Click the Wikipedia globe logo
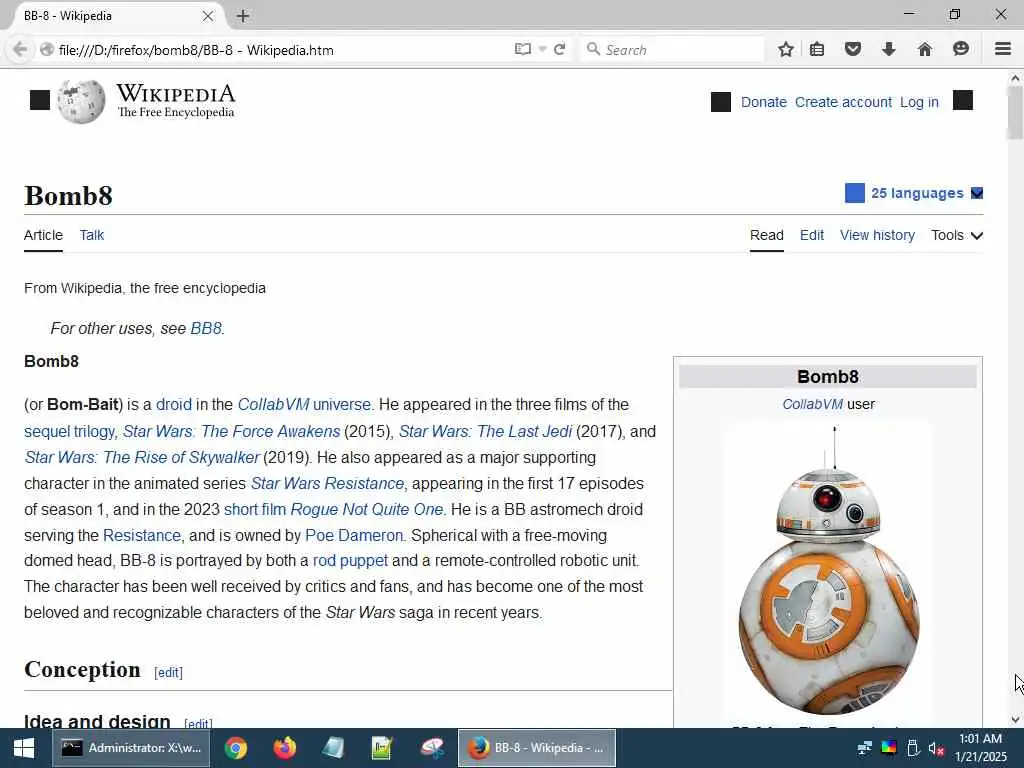 point(81,101)
